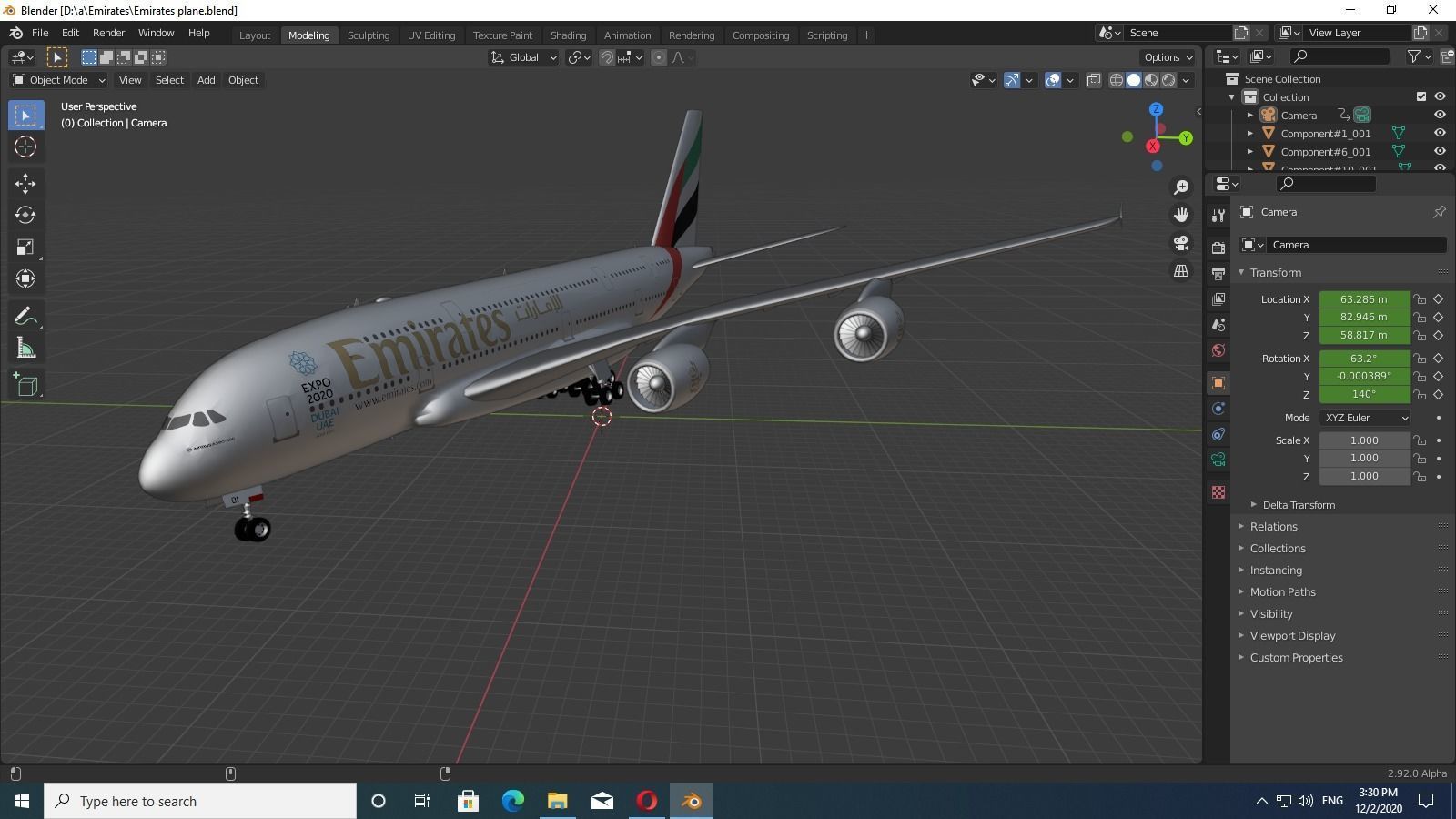The image size is (1456, 819).
Task: Expand the Delta Transform panel
Action: (x=1299, y=505)
